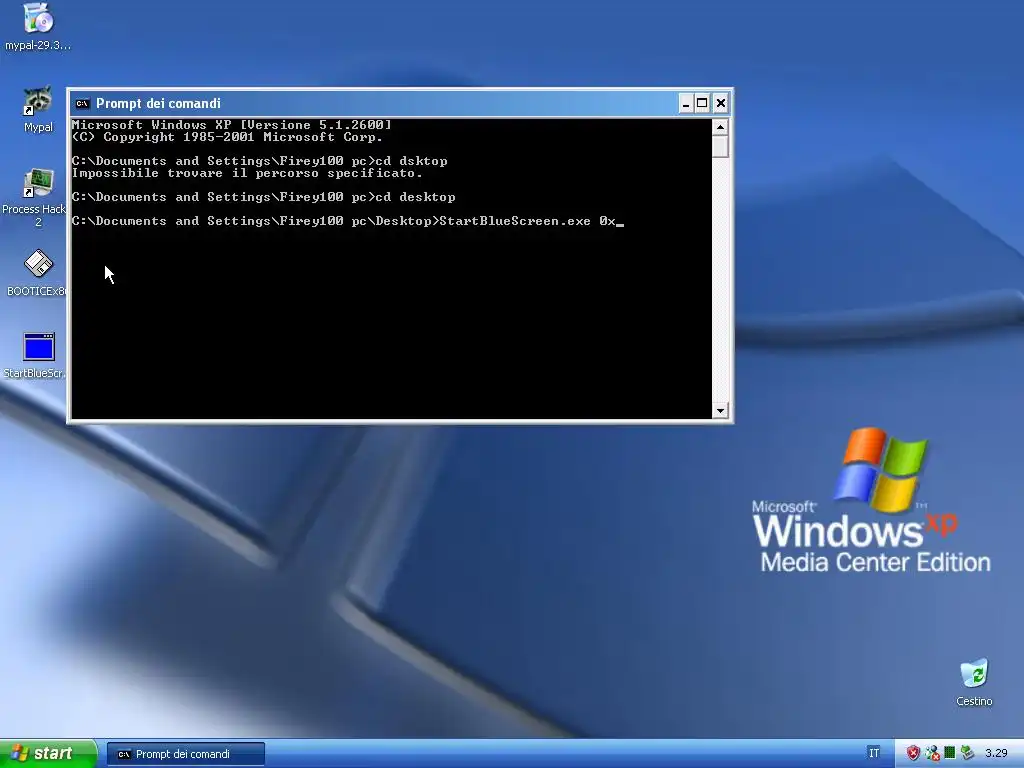Close the Prompt dei comandi window

pos(720,103)
